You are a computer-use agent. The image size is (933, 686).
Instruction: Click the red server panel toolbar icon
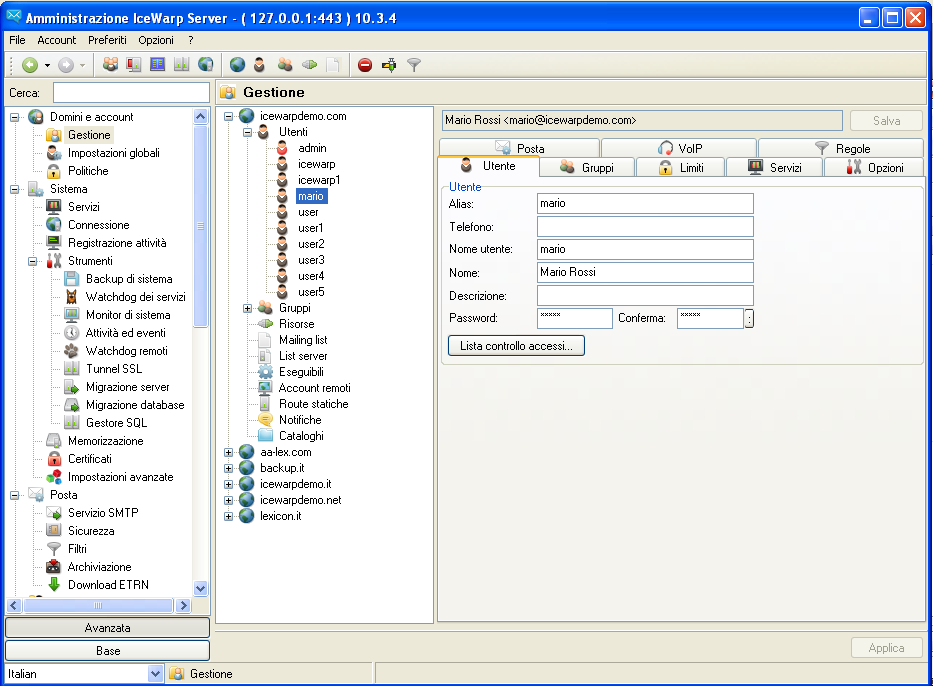(134, 64)
